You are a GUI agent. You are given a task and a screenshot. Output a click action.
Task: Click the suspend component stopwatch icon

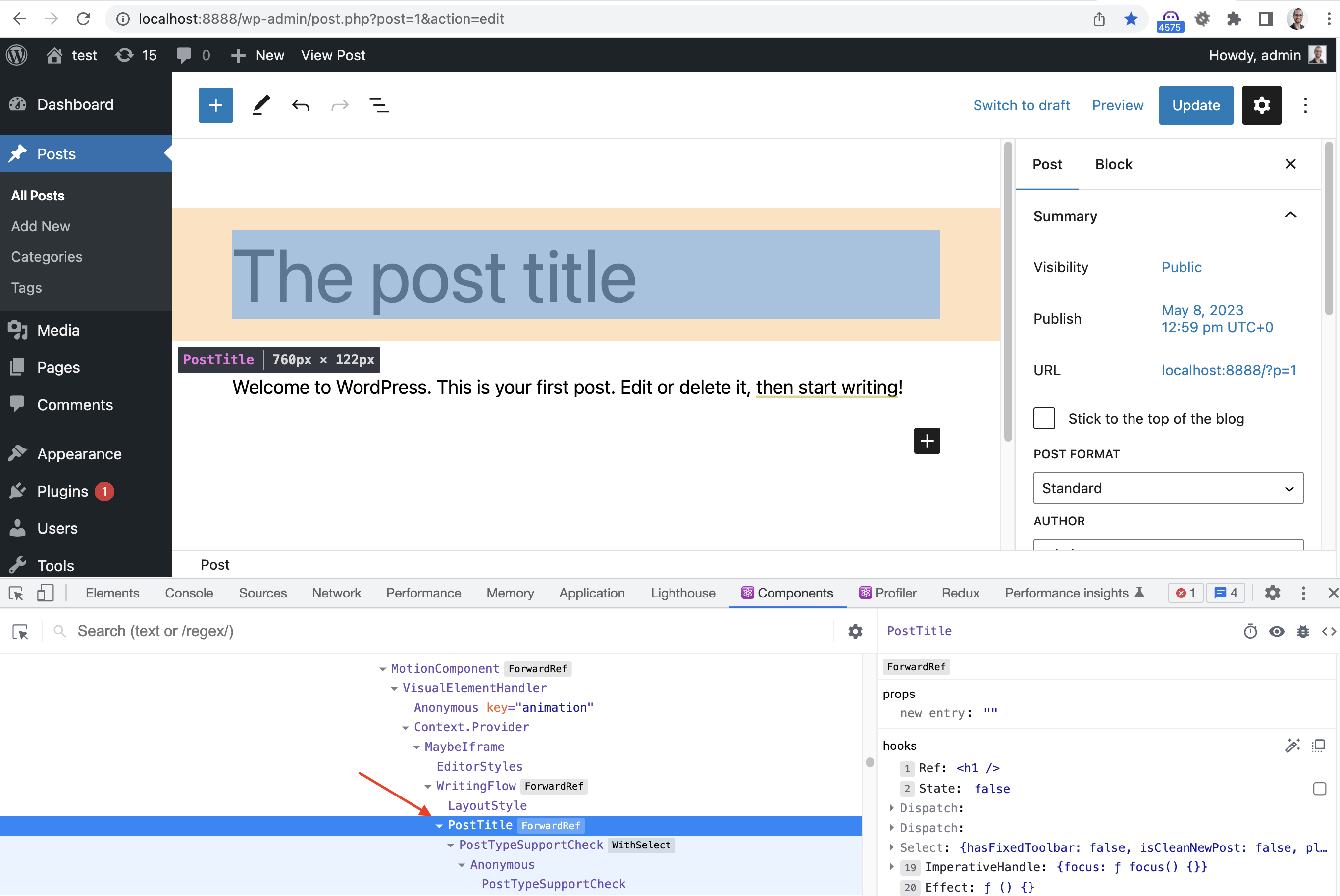click(x=1250, y=632)
